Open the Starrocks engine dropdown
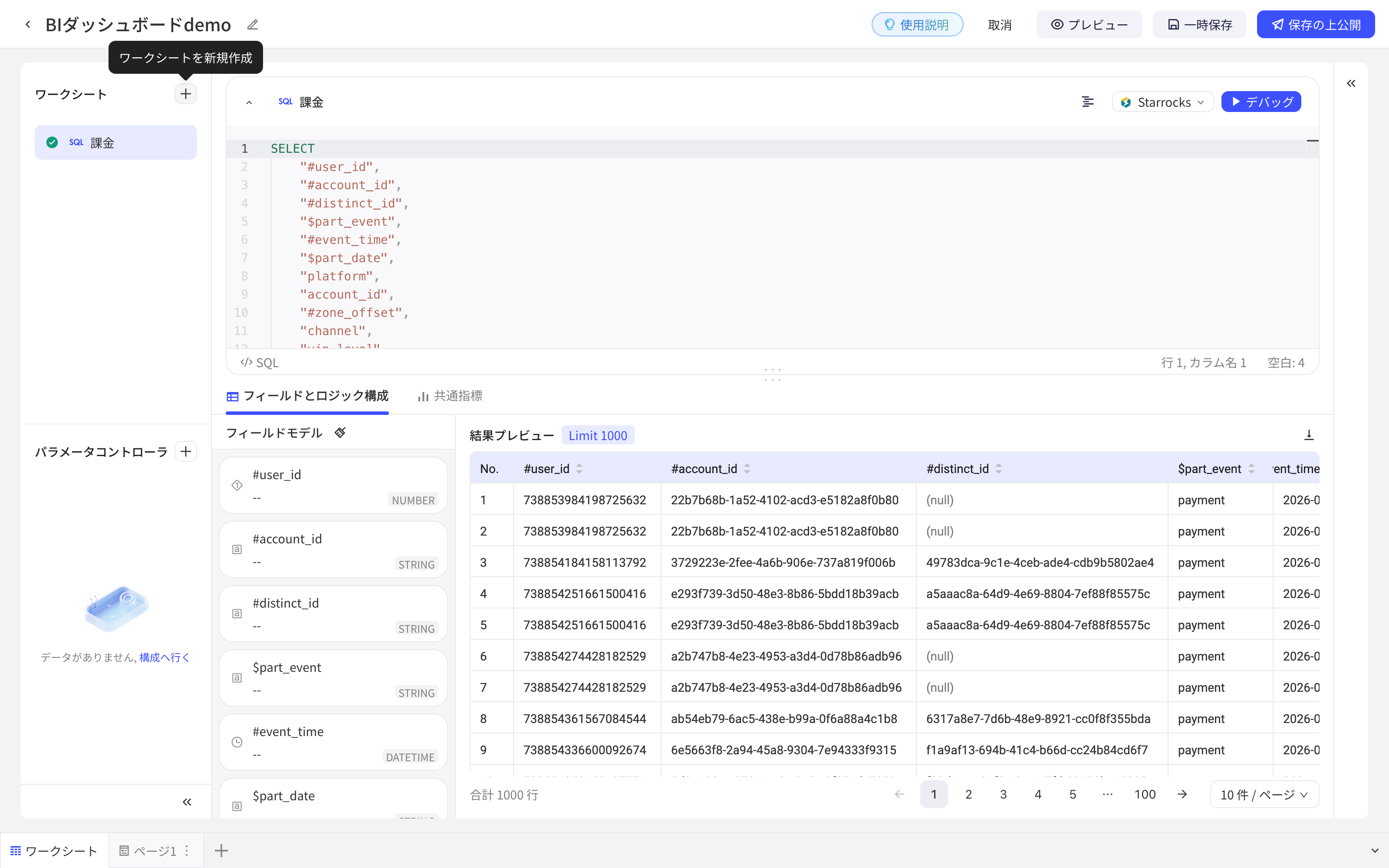1389x868 pixels. pos(1163,102)
